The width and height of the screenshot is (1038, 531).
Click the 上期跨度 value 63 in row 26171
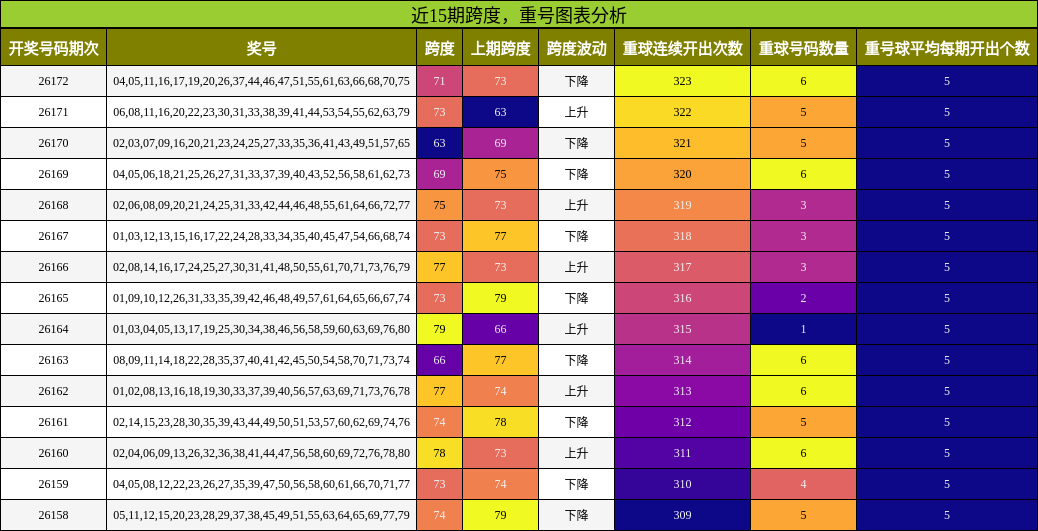(x=500, y=113)
